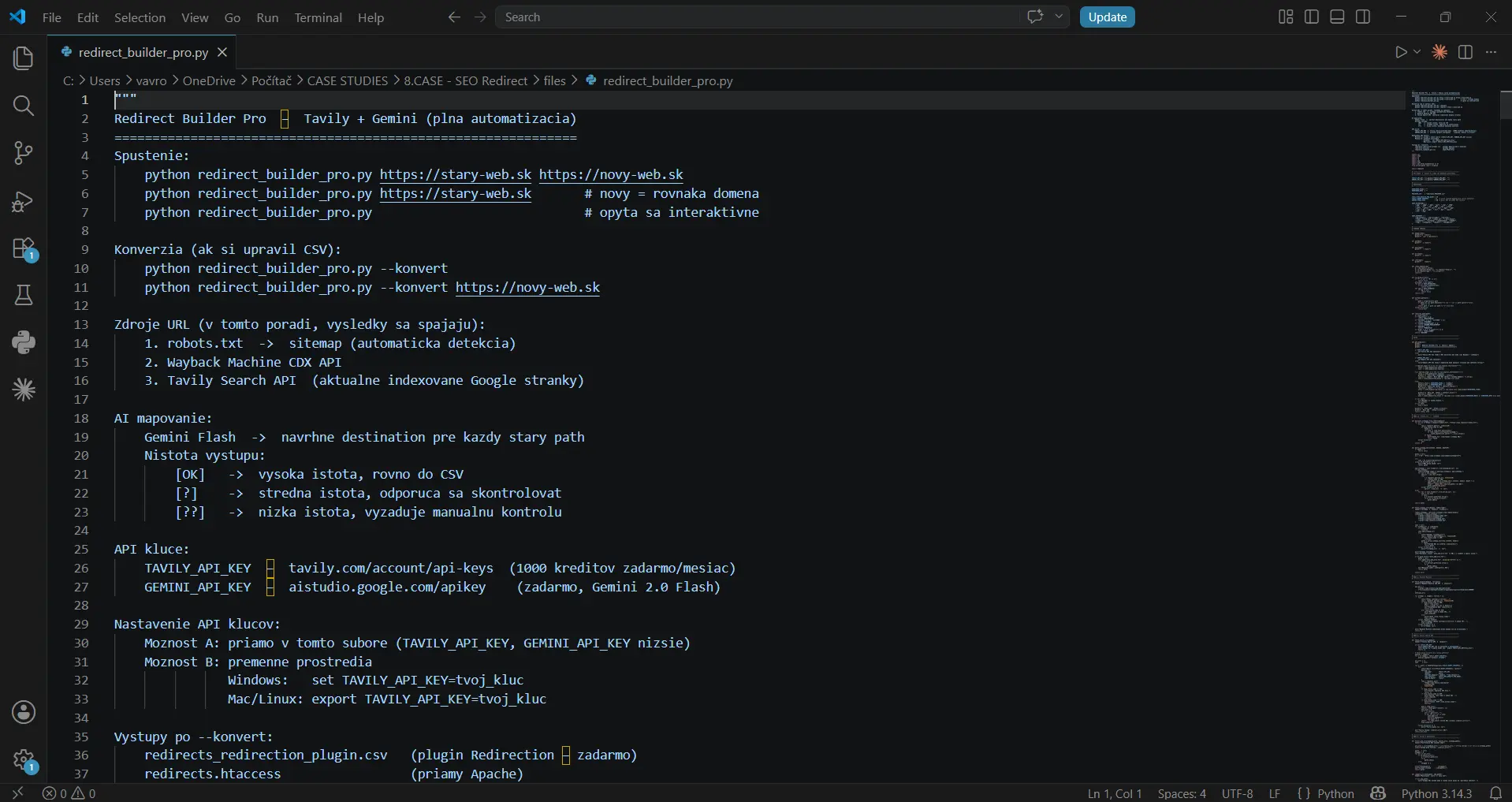This screenshot has width=1512, height=802.
Task: Open remote window button in status bar
Action: point(17,793)
